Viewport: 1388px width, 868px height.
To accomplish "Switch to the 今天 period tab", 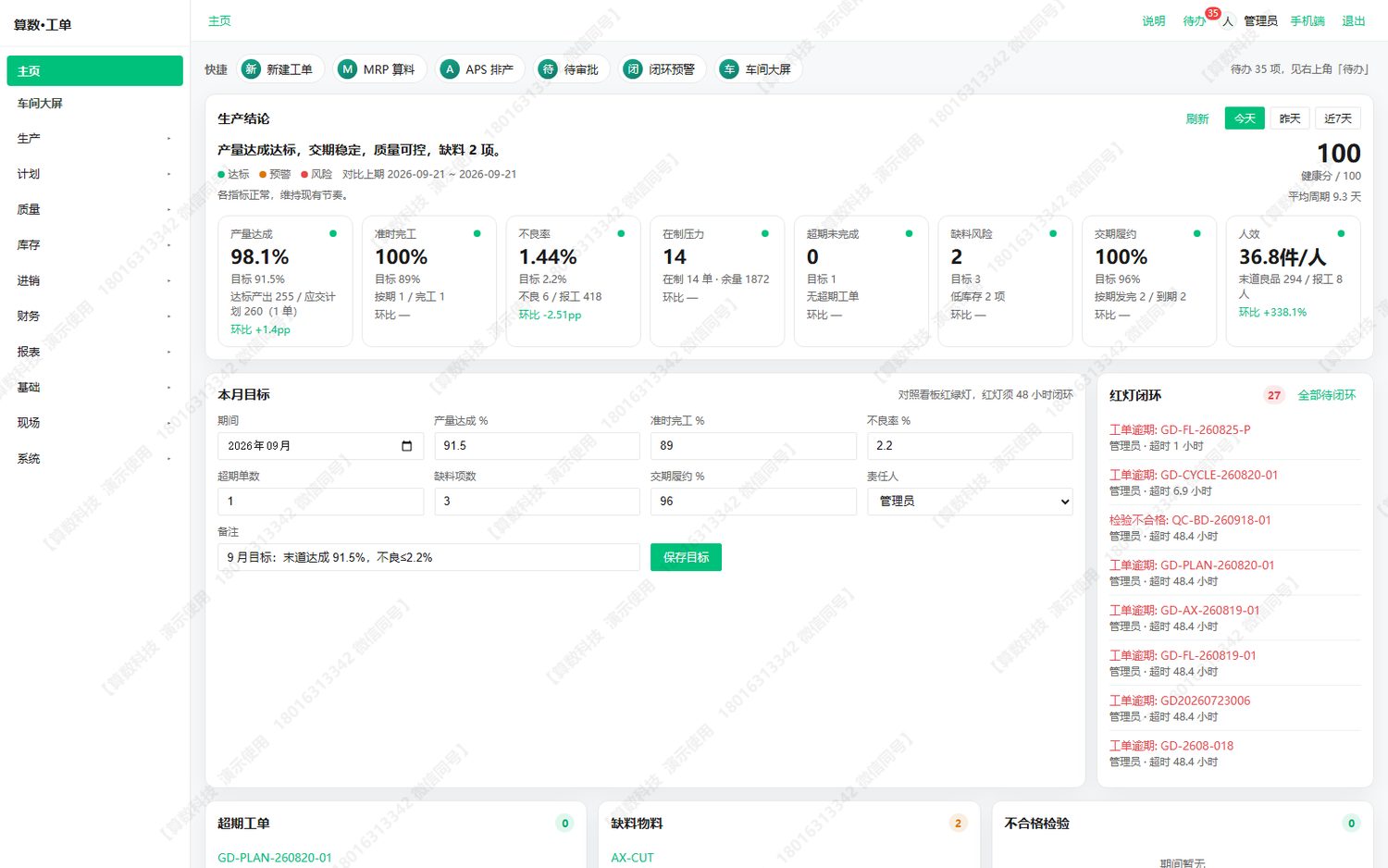I will [1245, 118].
